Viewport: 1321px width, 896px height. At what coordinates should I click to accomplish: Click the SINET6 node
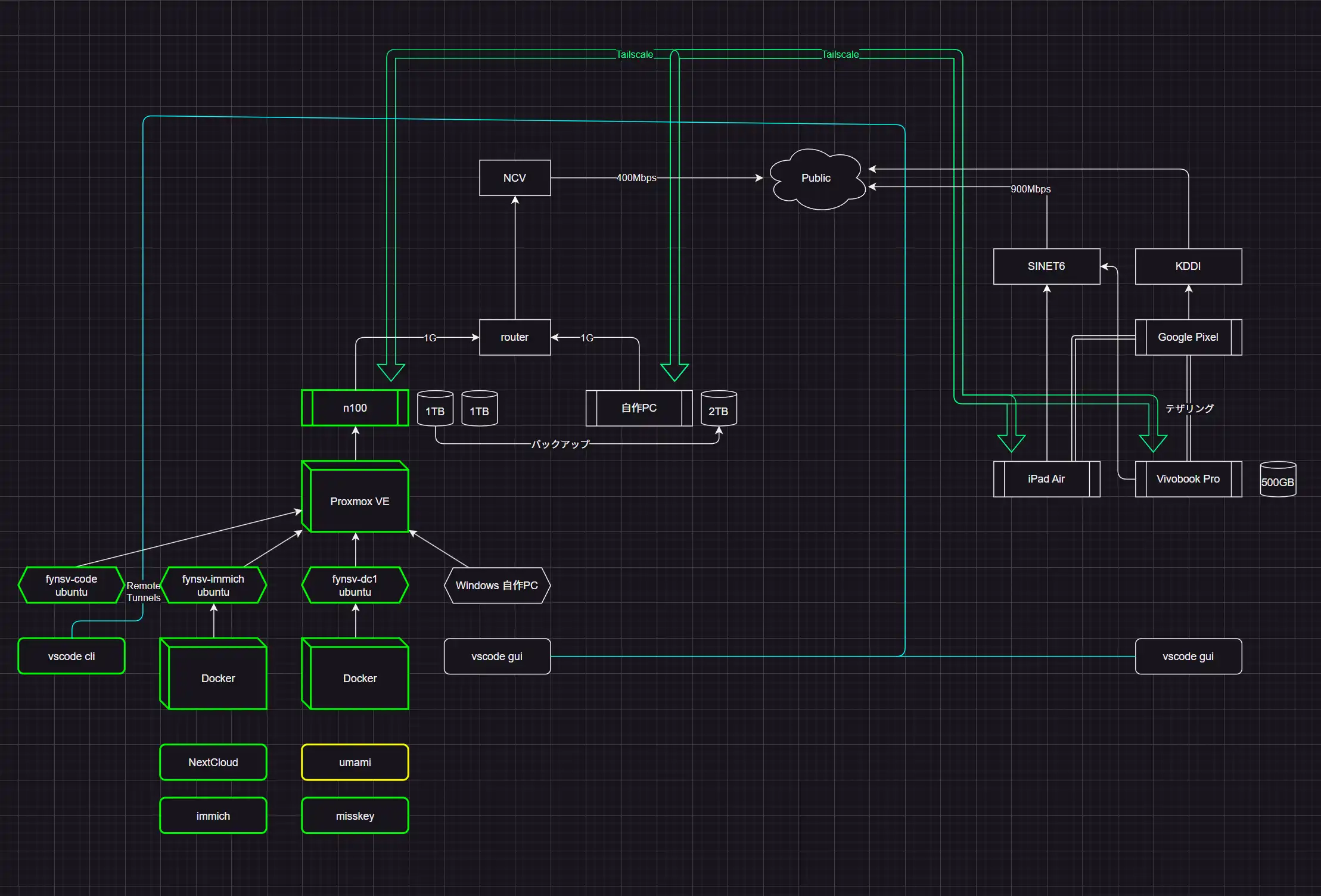(x=1046, y=266)
